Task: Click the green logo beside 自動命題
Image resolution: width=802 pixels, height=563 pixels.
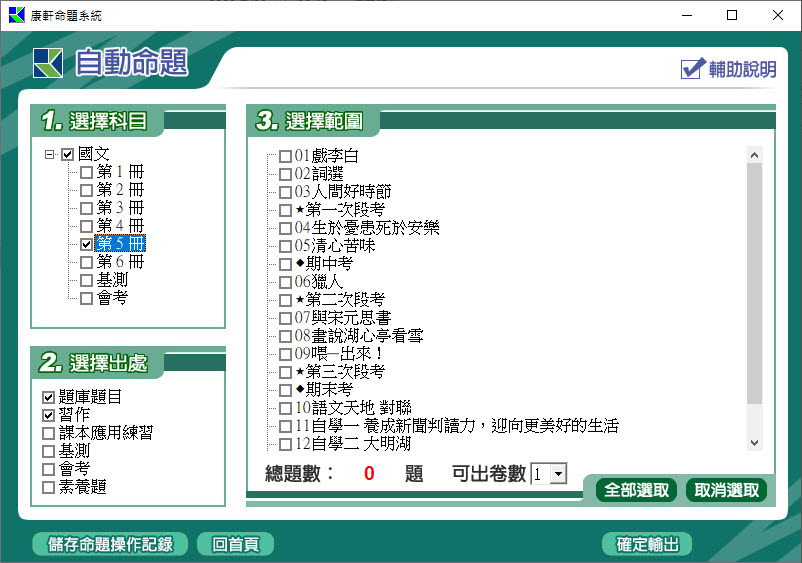Action: click(x=47, y=63)
